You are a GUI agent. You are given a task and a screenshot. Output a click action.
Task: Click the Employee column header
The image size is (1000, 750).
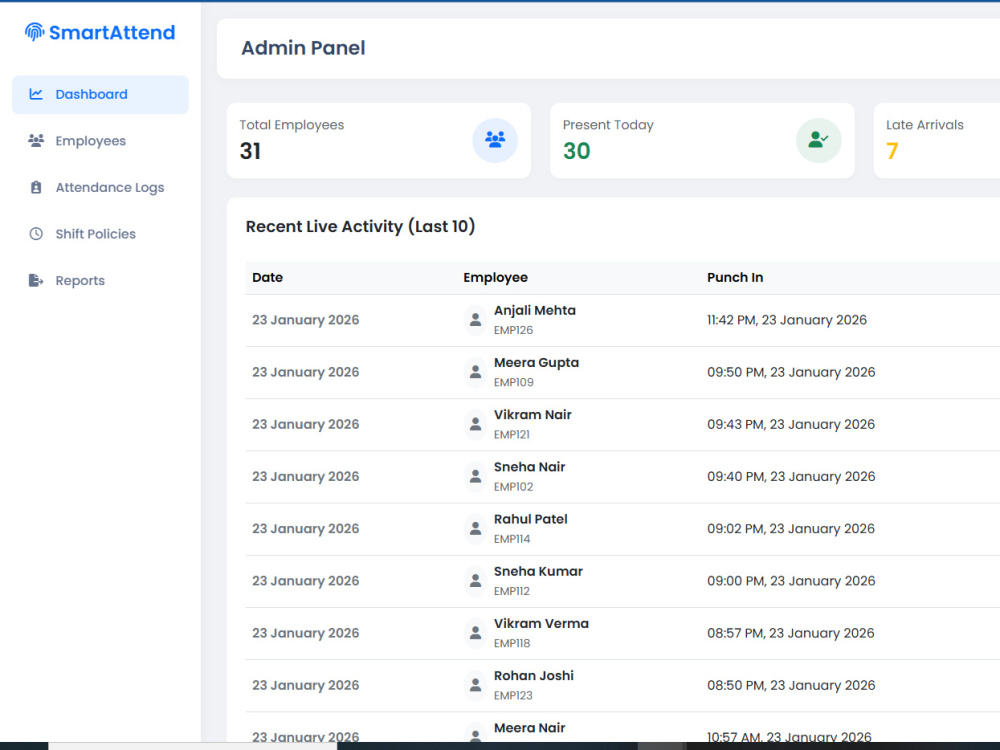[496, 277]
